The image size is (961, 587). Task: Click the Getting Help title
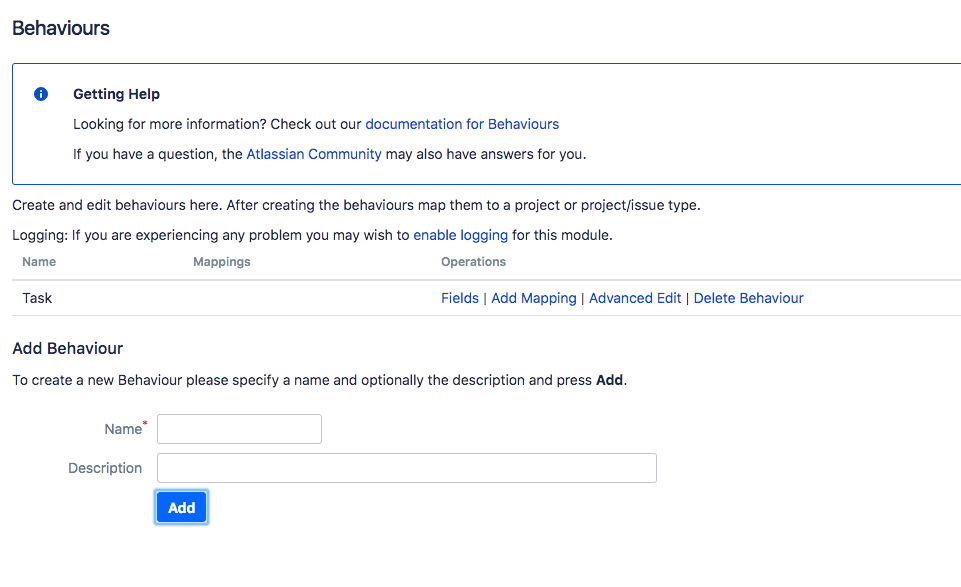(116, 94)
